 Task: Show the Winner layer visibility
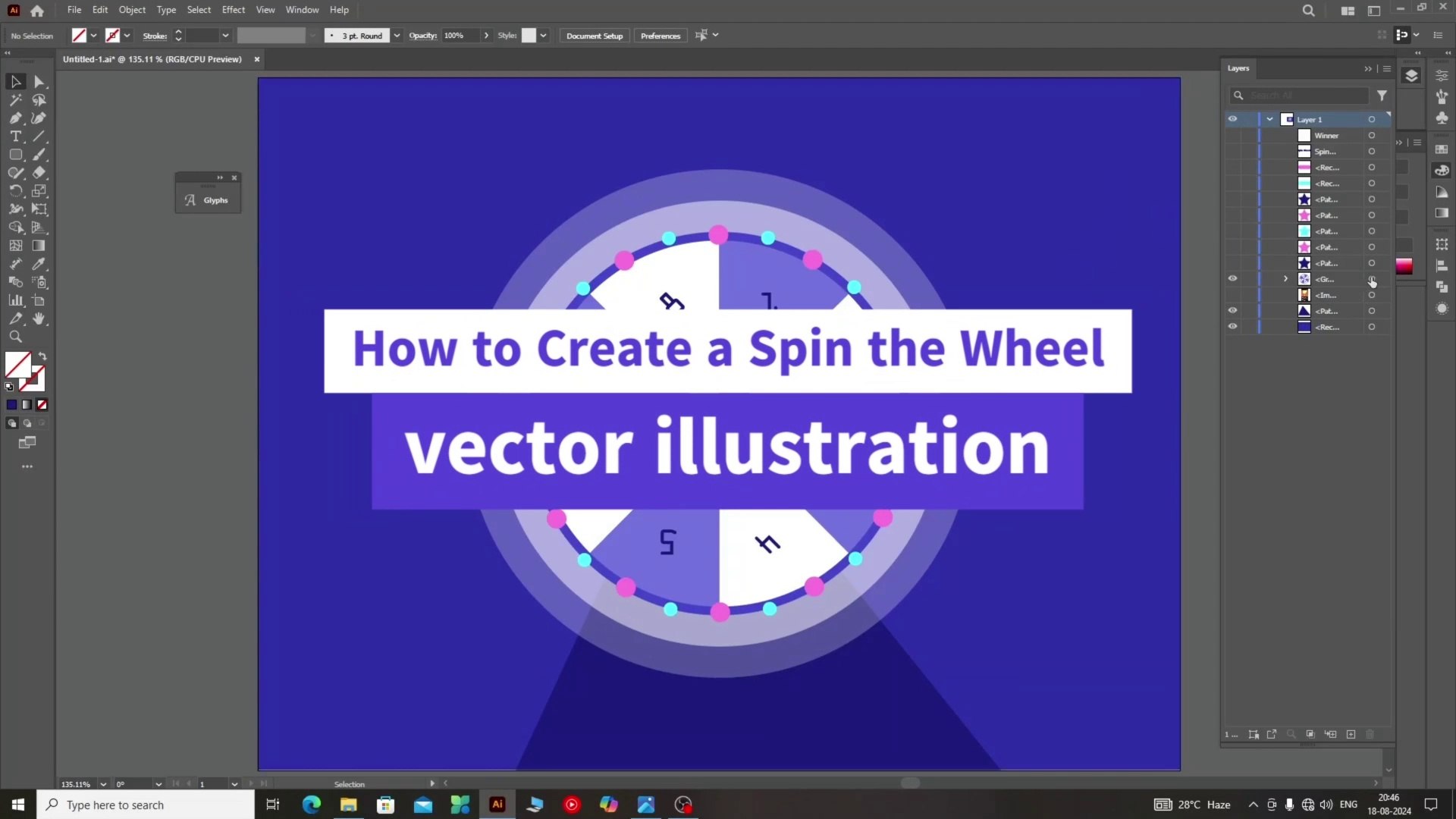[x=1232, y=136]
